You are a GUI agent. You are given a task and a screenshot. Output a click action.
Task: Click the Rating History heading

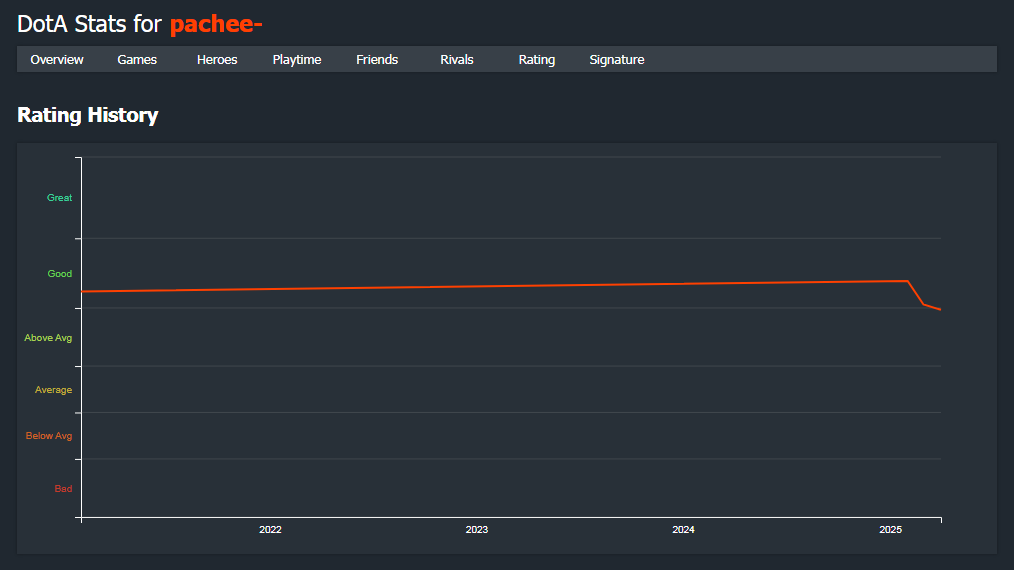[88, 115]
